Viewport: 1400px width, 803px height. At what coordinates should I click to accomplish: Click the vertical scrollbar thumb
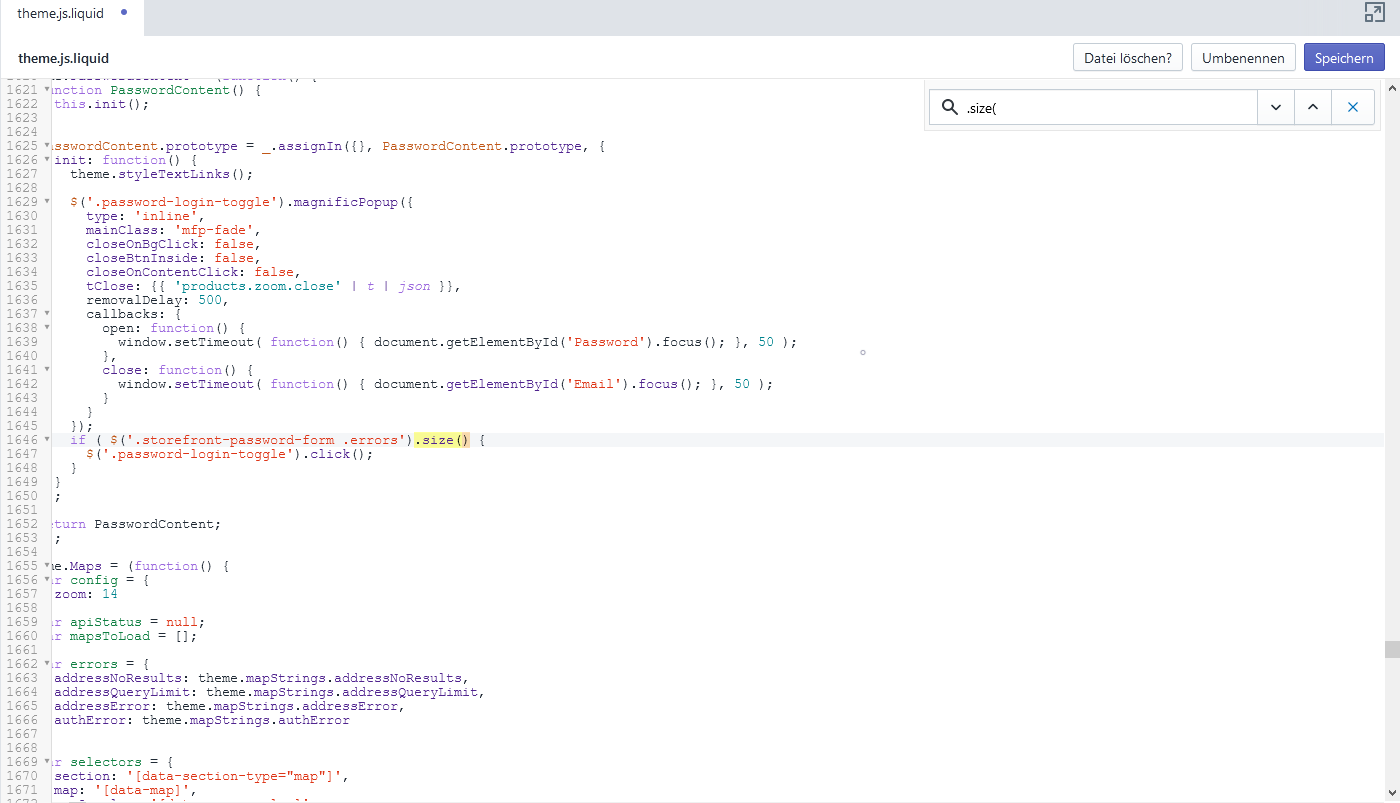click(x=1391, y=650)
